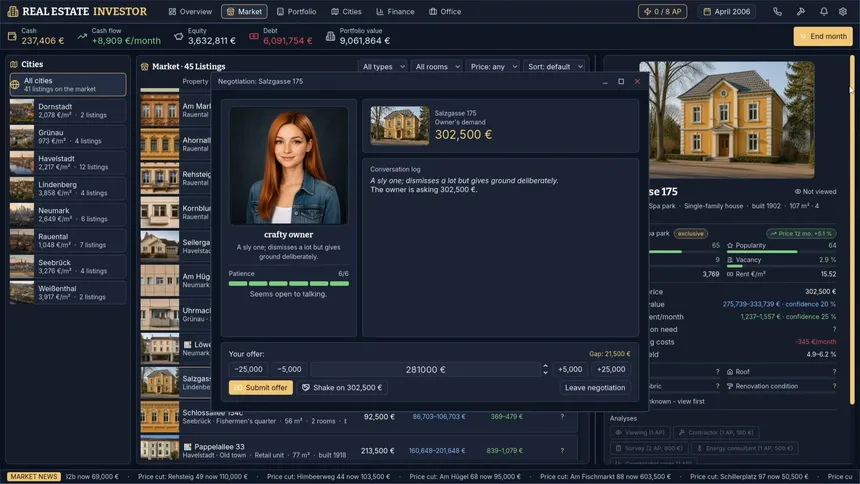Screen dimensions: 860x484
Task: Click the Vacancy icon in details panel
Action: (x=730, y=260)
